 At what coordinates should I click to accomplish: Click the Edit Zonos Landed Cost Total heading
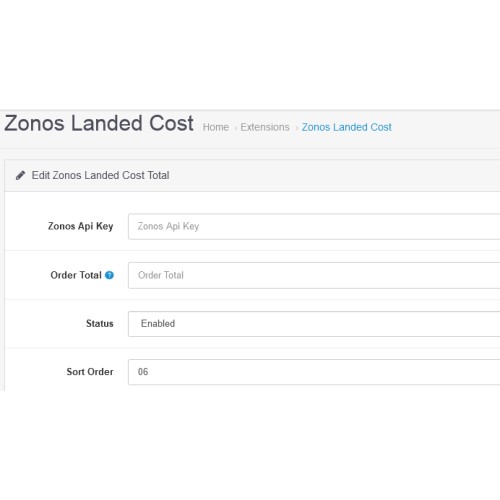(100, 175)
